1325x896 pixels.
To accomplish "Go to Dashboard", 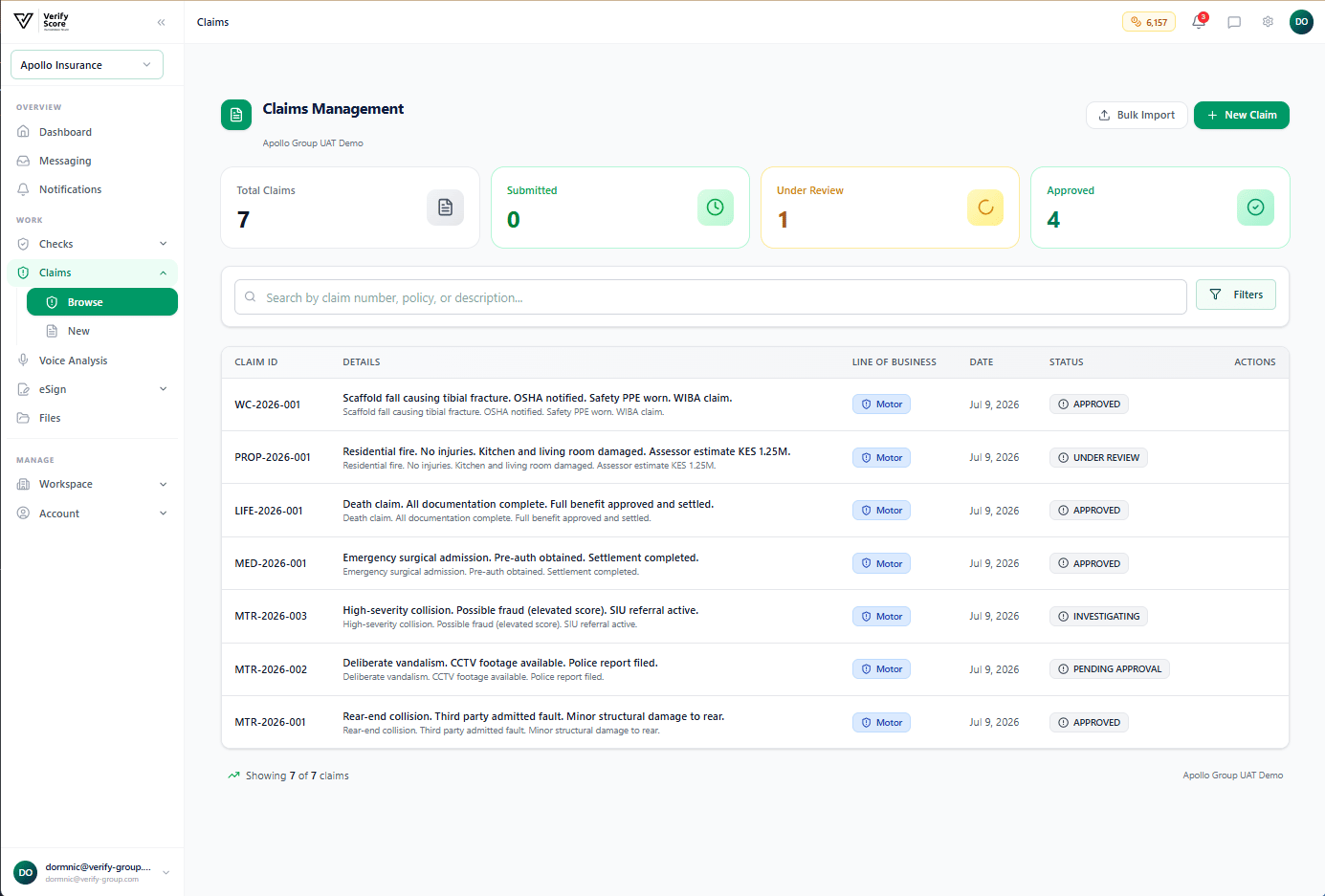I will [x=93, y=132].
